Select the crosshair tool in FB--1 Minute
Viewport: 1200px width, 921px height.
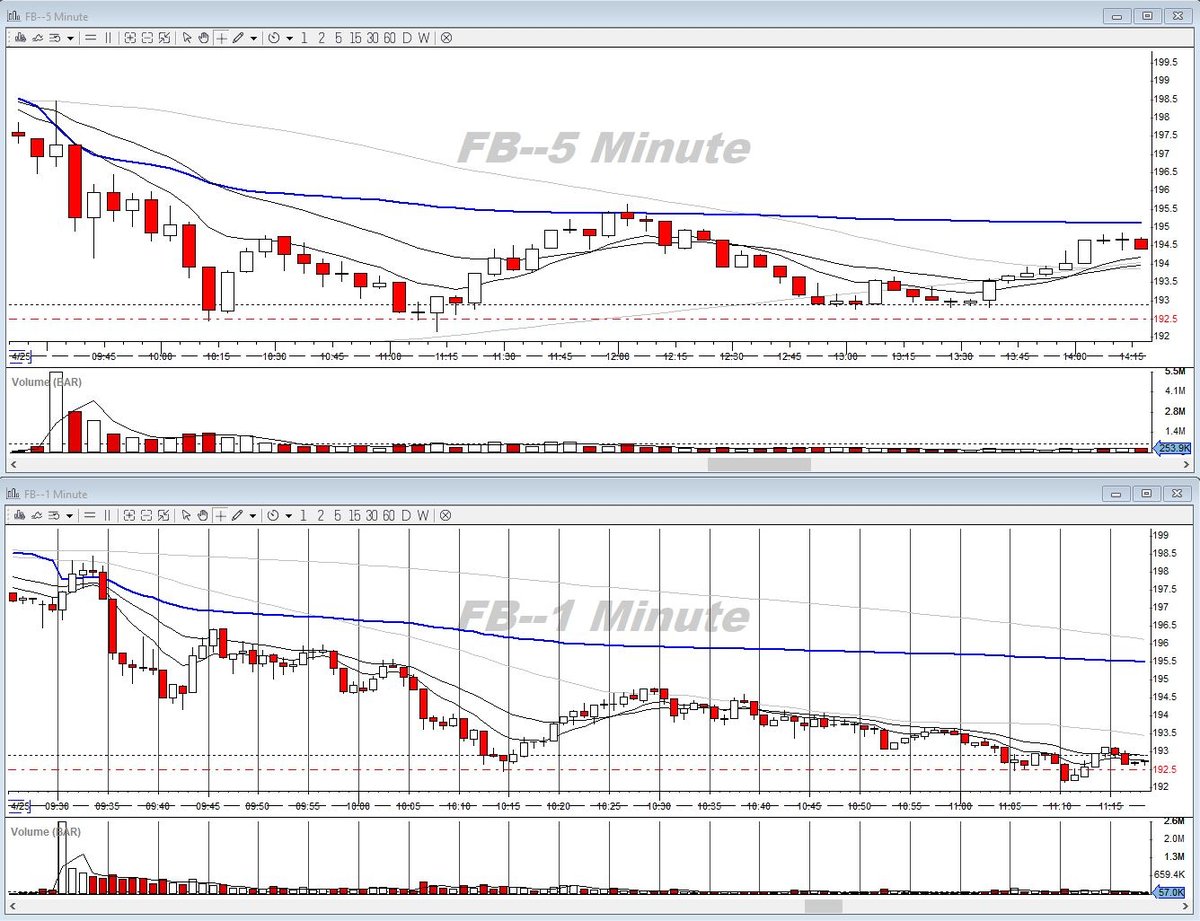click(221, 515)
